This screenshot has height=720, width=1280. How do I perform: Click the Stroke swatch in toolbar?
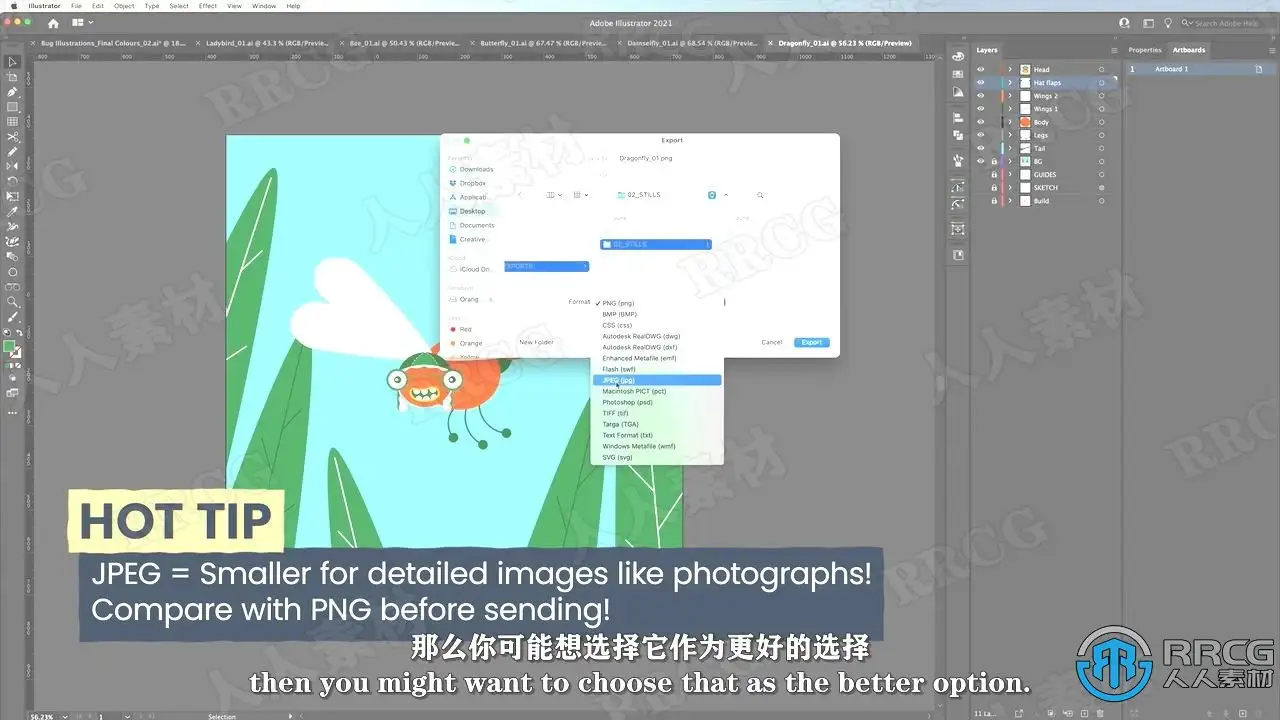[x=16, y=354]
